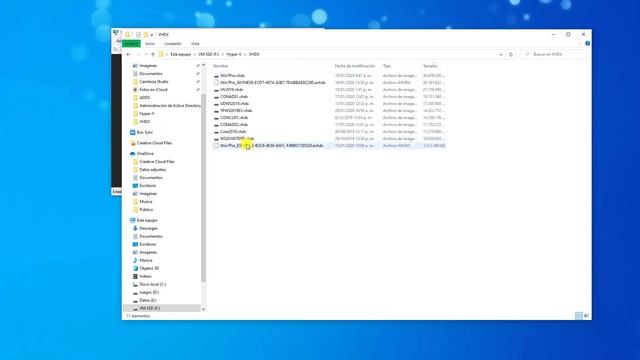Sort by Tamaño column header

coord(430,66)
